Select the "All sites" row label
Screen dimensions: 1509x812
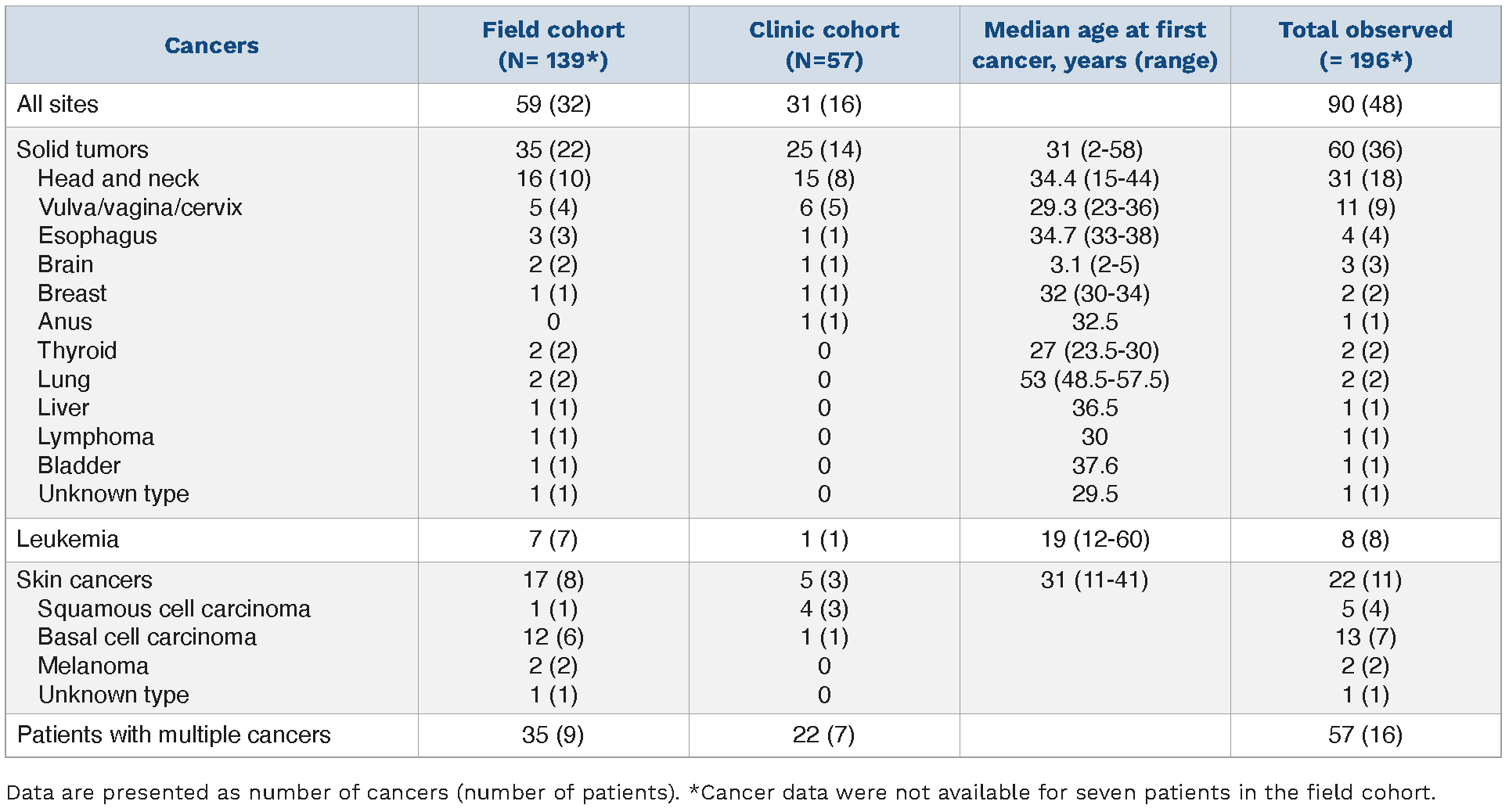pyautogui.click(x=58, y=105)
